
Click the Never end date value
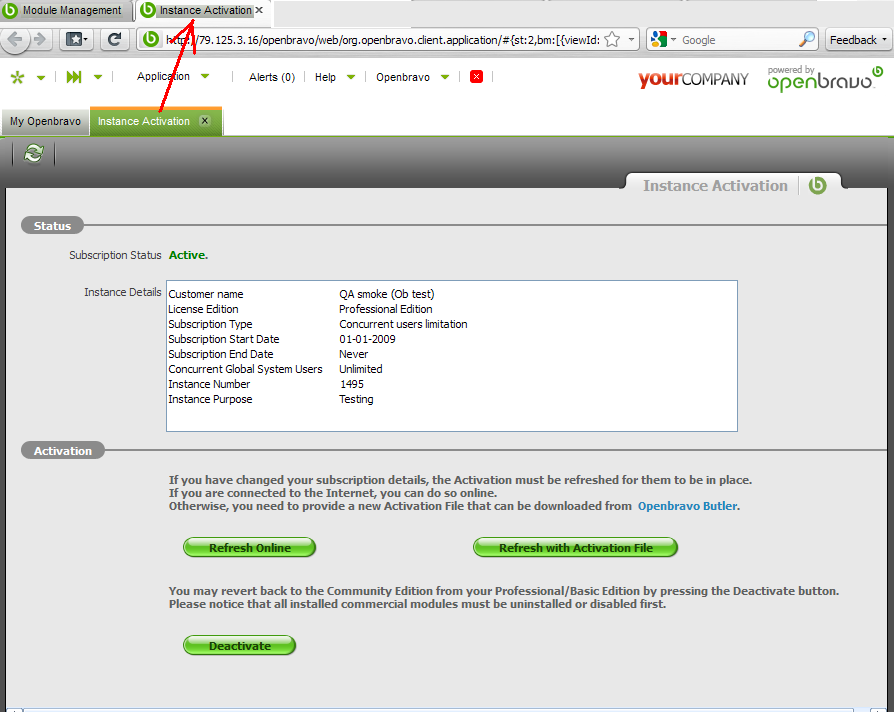coord(353,355)
